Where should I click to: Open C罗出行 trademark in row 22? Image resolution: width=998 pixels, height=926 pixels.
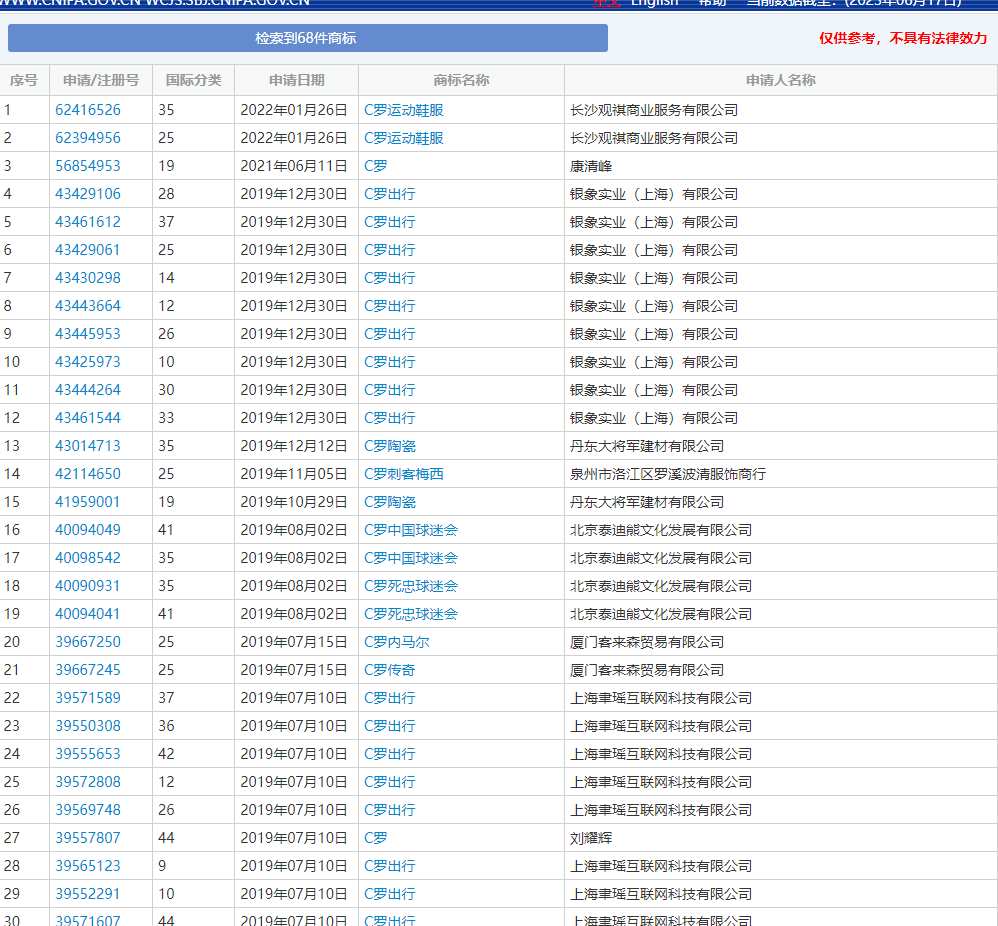390,698
